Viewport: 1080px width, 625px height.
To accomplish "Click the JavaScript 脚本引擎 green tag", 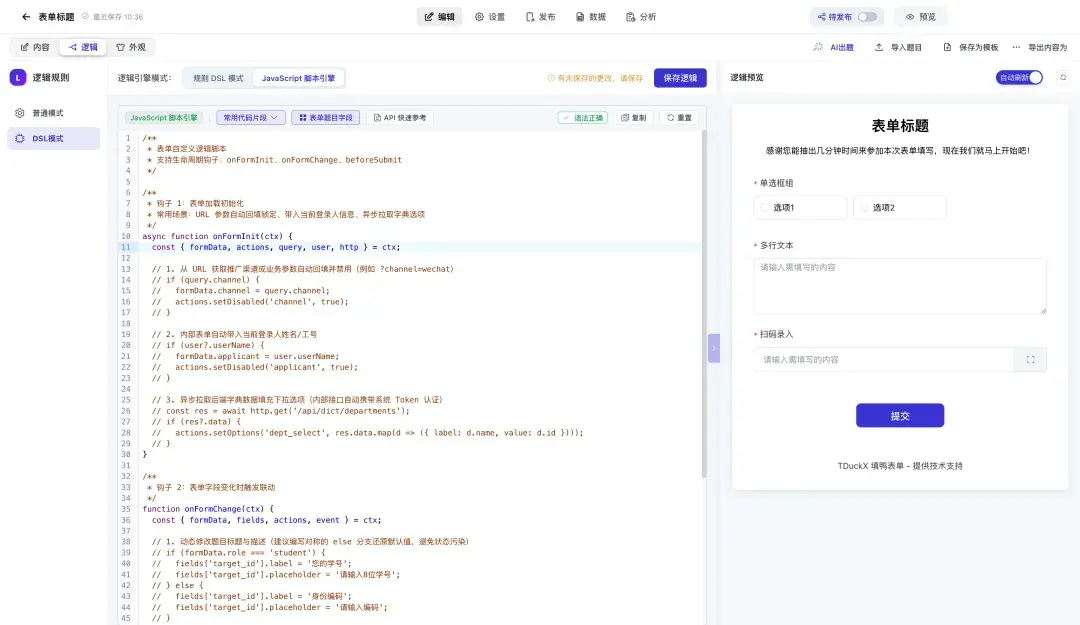I will pos(164,118).
